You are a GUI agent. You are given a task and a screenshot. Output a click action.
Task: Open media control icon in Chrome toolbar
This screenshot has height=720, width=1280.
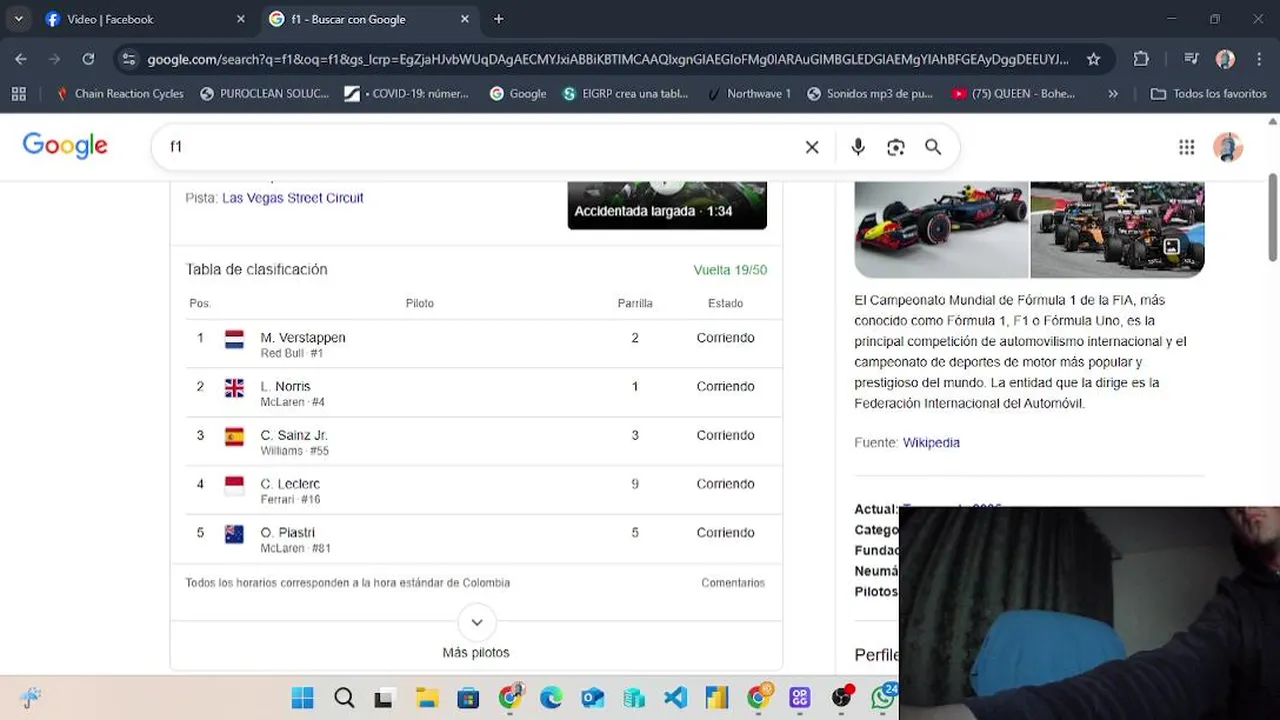point(1190,59)
